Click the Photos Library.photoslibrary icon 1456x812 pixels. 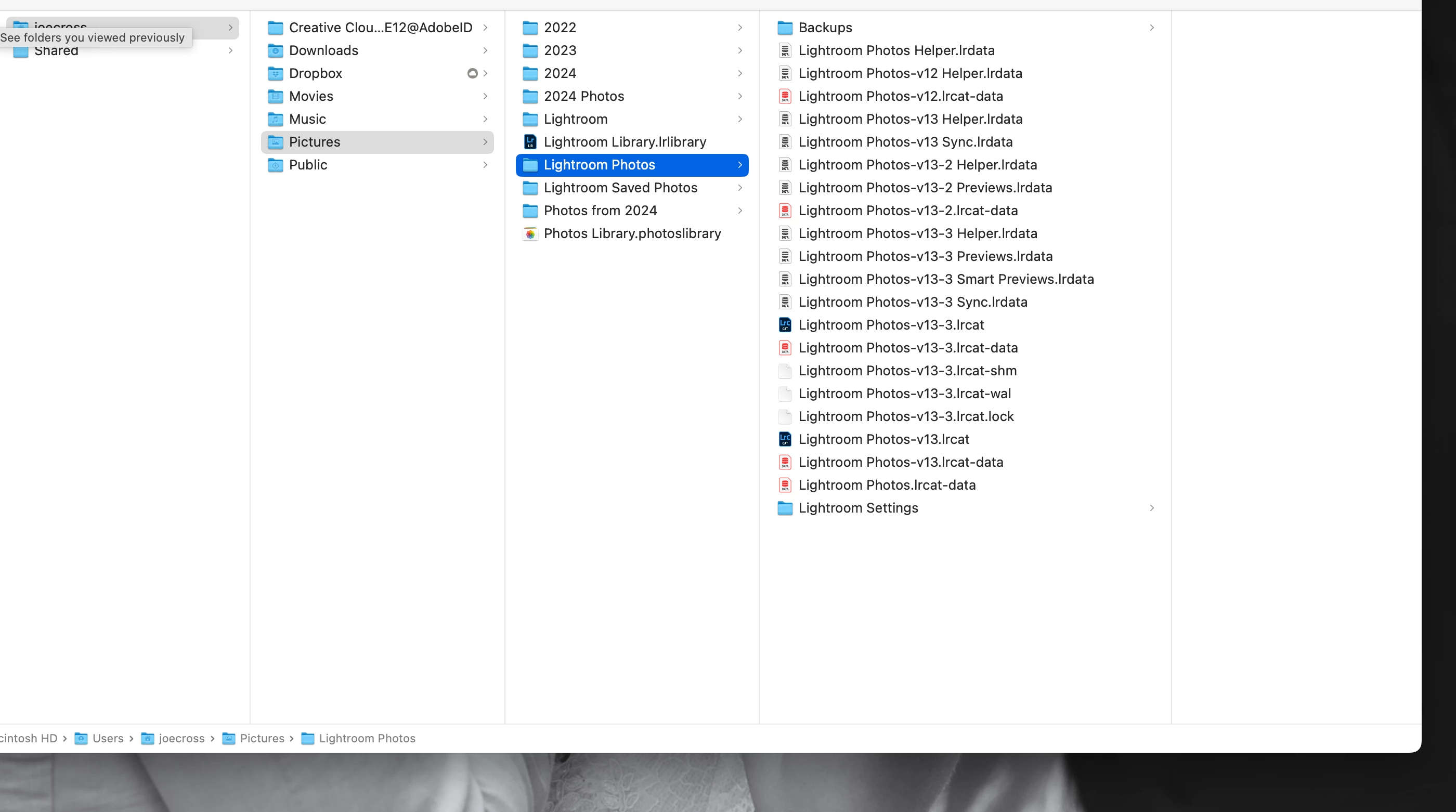click(x=529, y=233)
